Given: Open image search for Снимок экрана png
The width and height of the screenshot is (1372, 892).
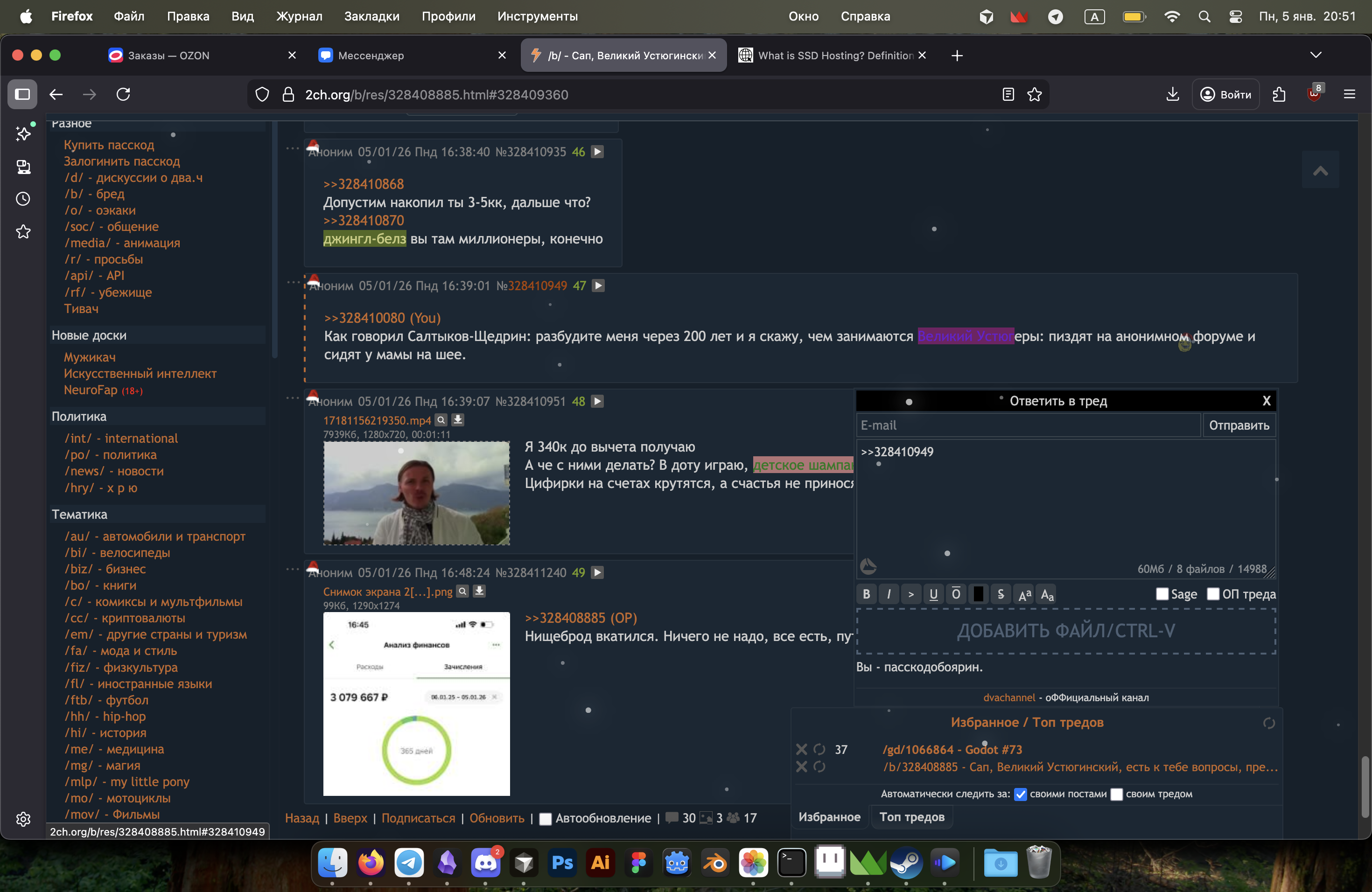Looking at the screenshot, I should tap(462, 591).
